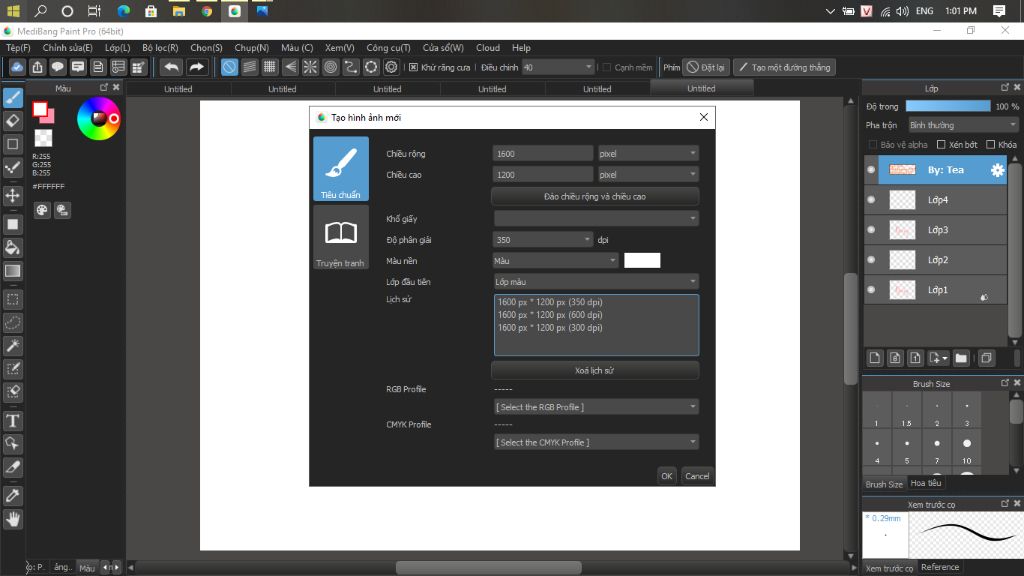Screen dimensions: 1024x576
Task: Click OK in new image dialog
Action: pos(666,476)
